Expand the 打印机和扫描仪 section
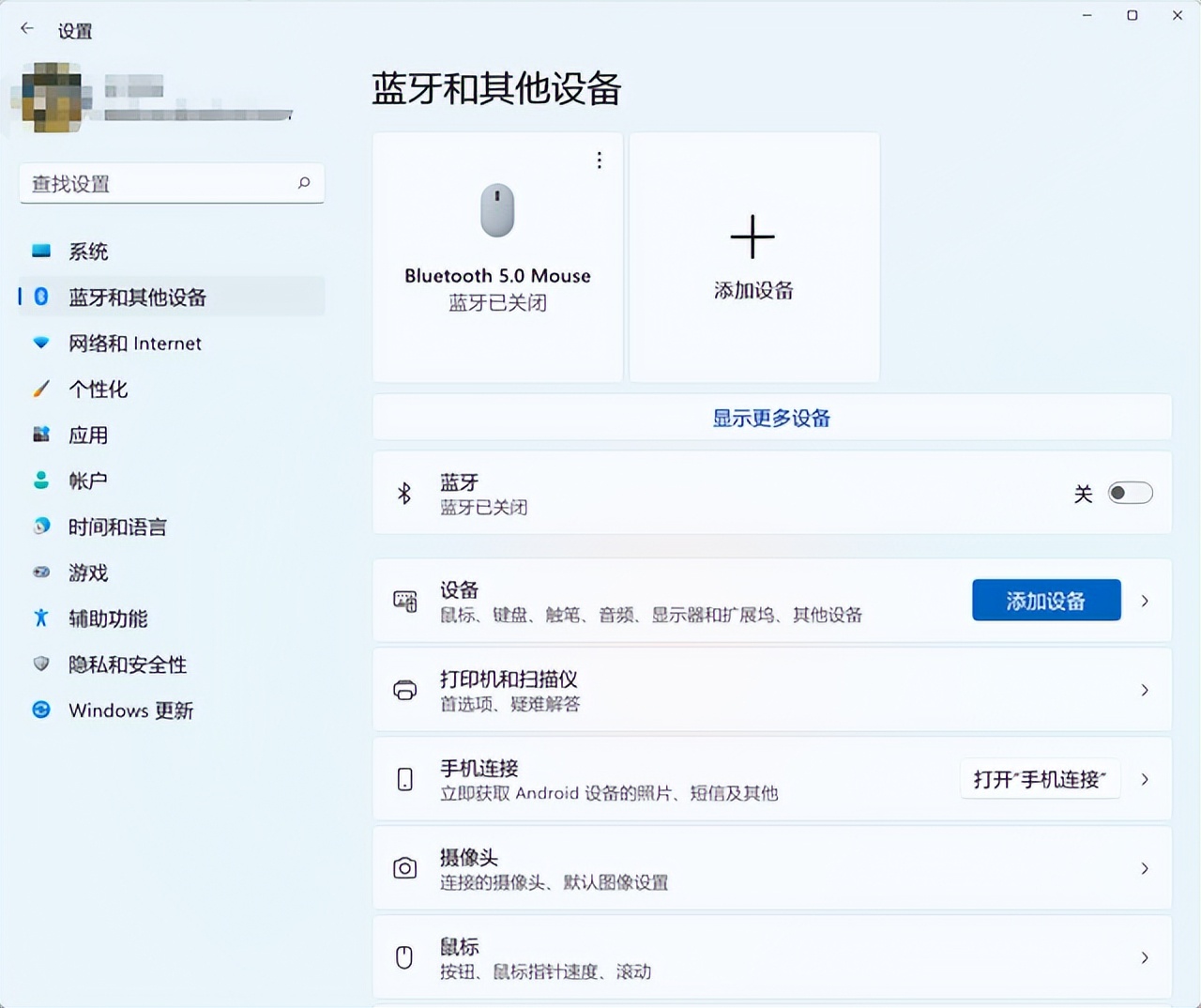Image resolution: width=1201 pixels, height=1008 pixels. point(1145,690)
